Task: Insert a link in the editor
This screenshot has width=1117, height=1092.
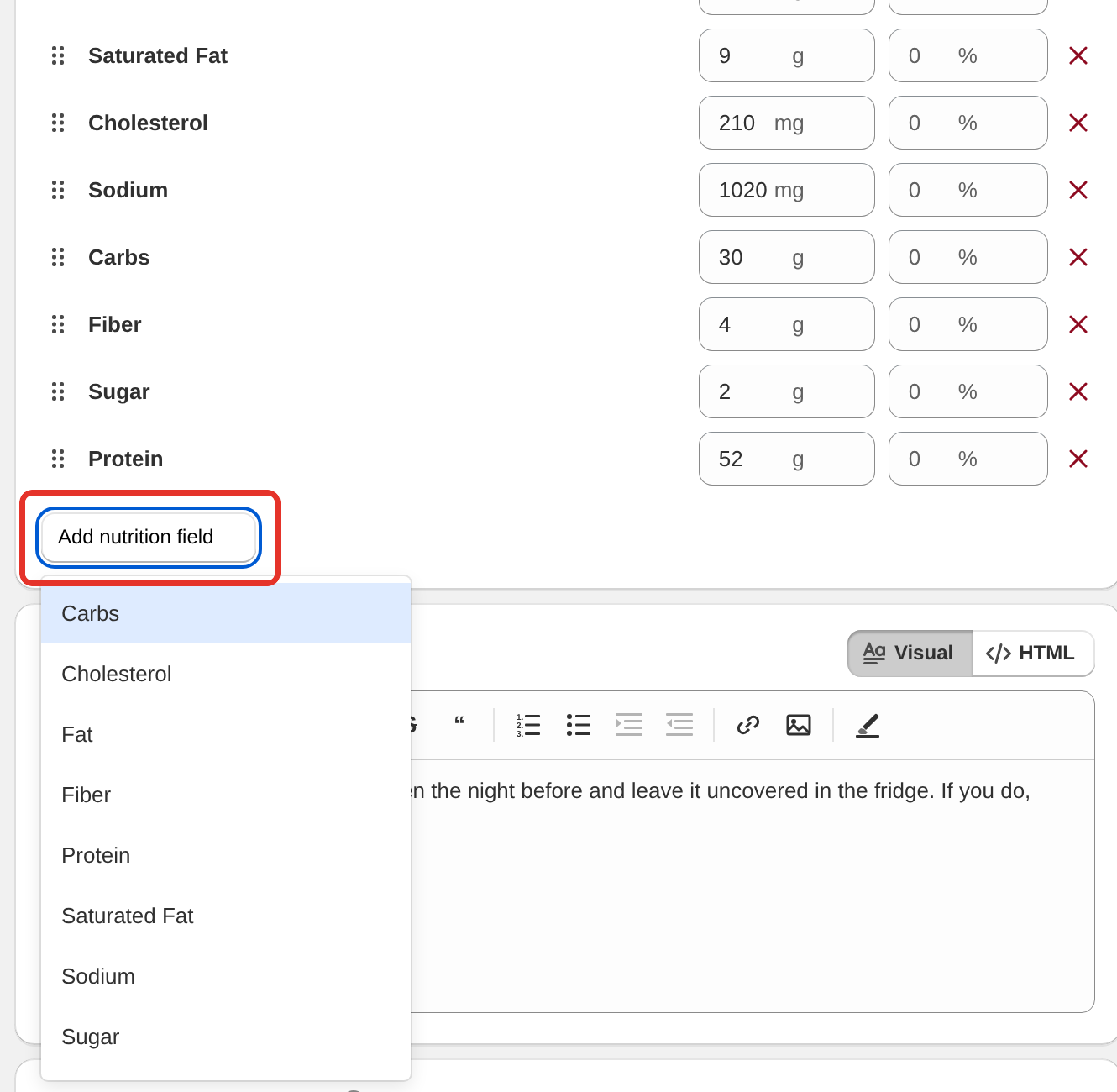Action: pos(748,725)
